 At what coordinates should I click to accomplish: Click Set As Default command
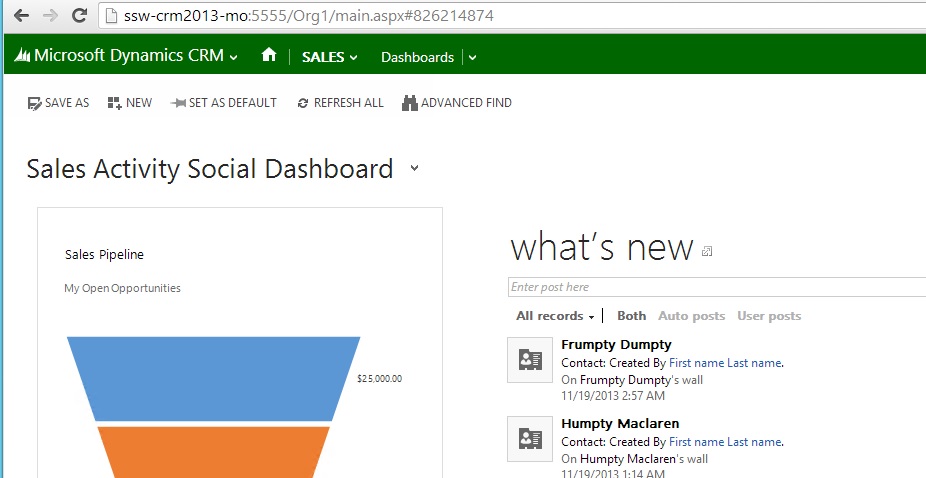[x=224, y=103]
